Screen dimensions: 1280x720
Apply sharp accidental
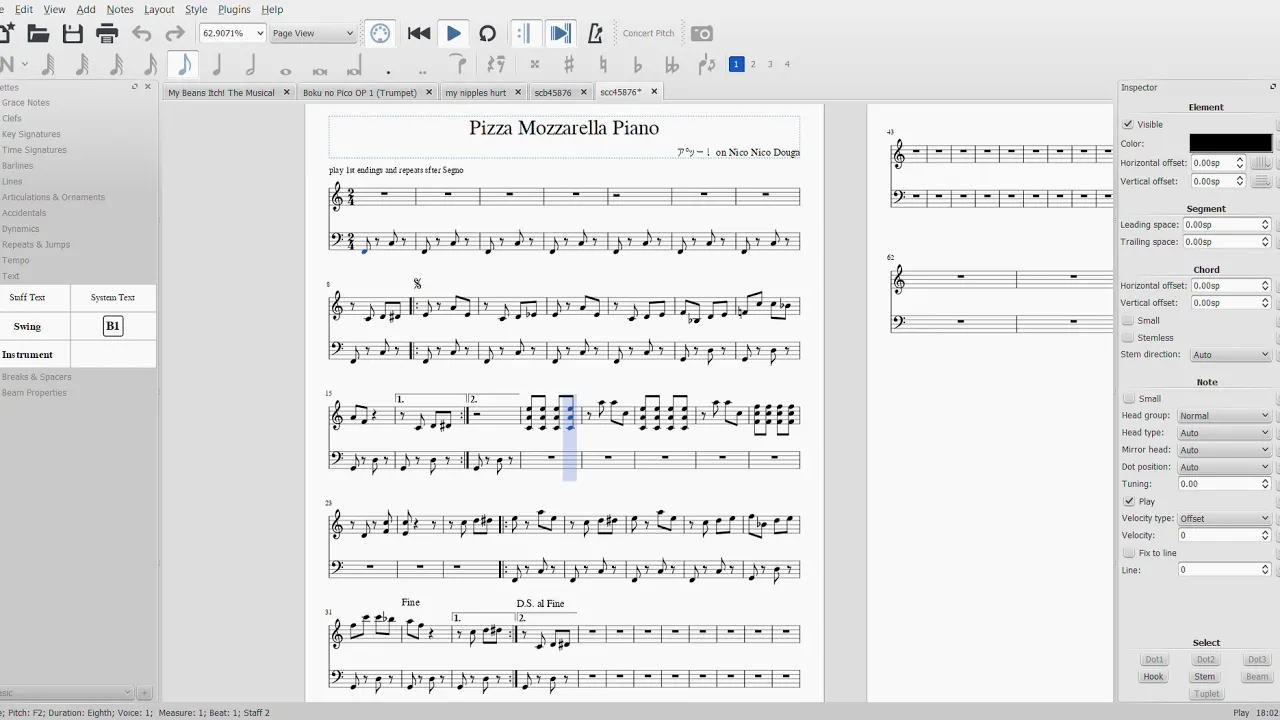tap(569, 65)
